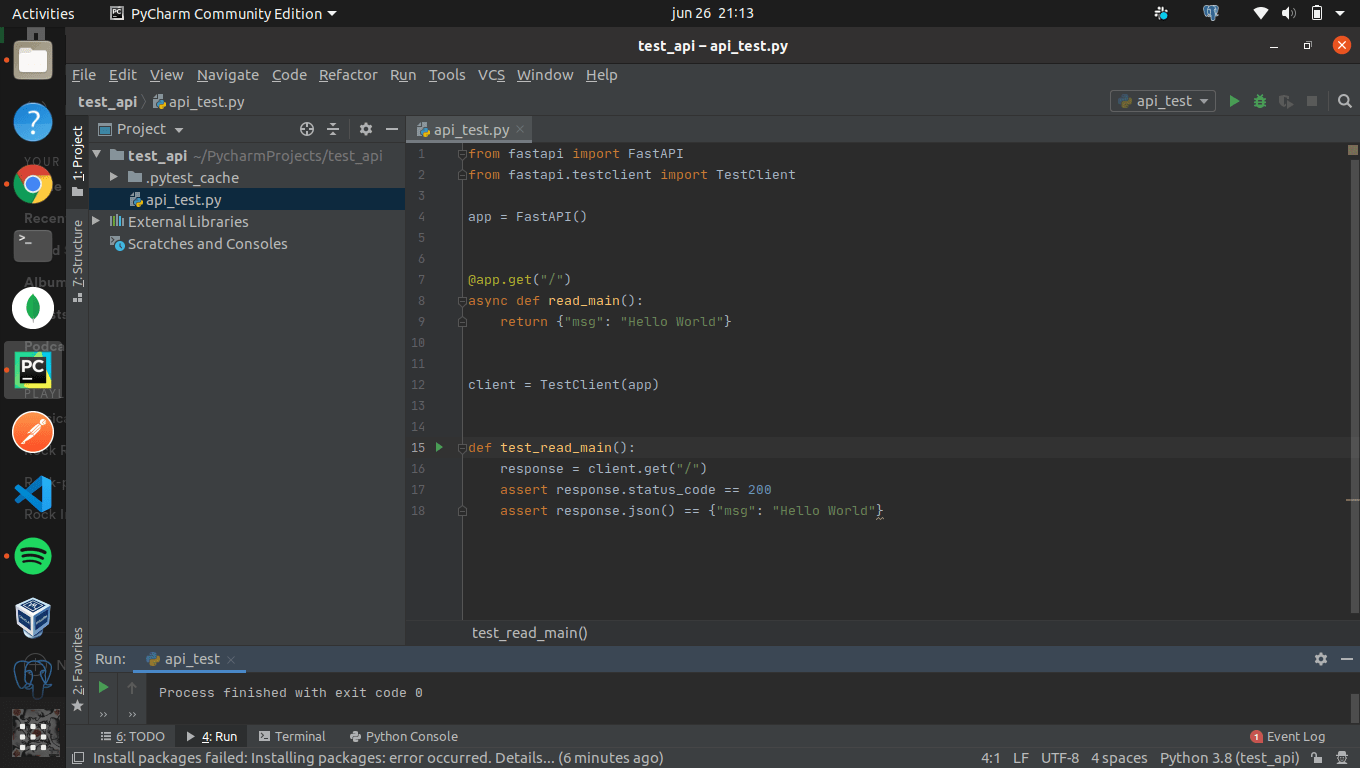Image resolution: width=1360 pixels, height=768 pixels.
Task: Click the PostgreSQL elephant tray icon
Action: coord(1211,13)
